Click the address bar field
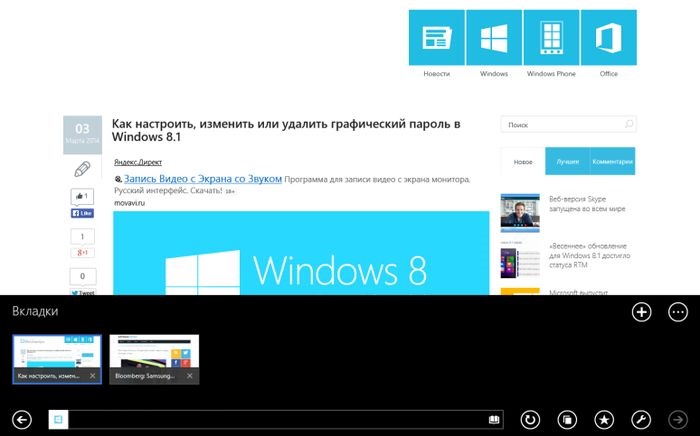This screenshot has width=700, height=436. click(x=276, y=419)
